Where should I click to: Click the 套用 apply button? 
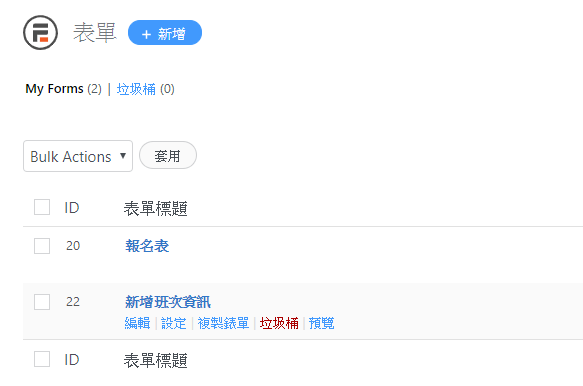(x=168, y=155)
